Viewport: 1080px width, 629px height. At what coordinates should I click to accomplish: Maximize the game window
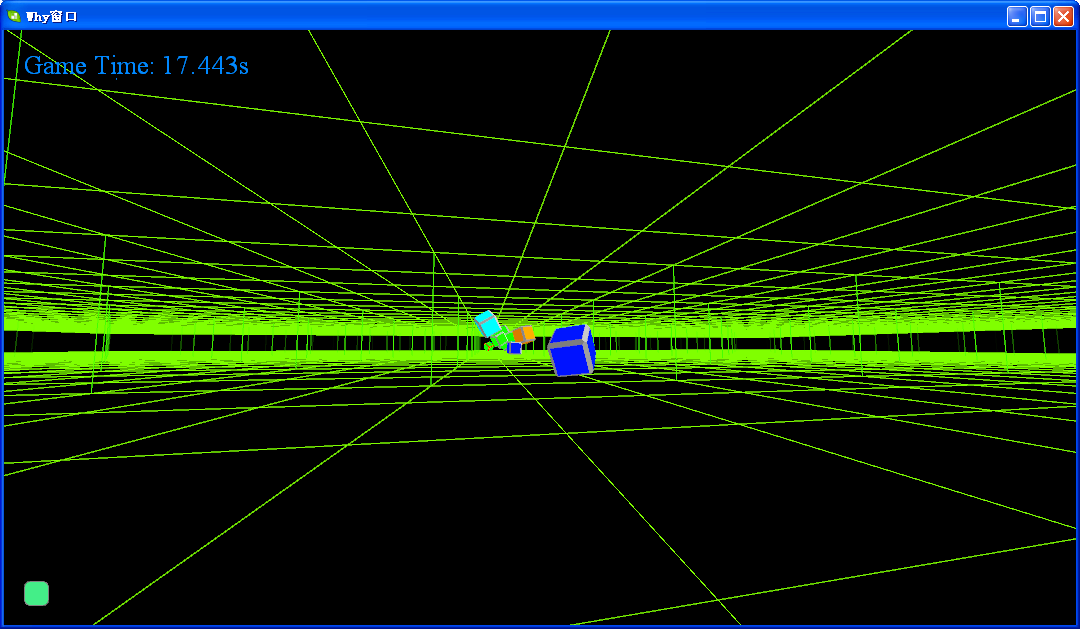(x=1040, y=17)
